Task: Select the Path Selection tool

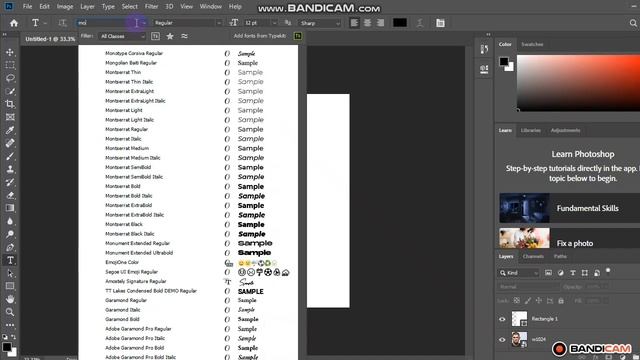Action: point(10,273)
